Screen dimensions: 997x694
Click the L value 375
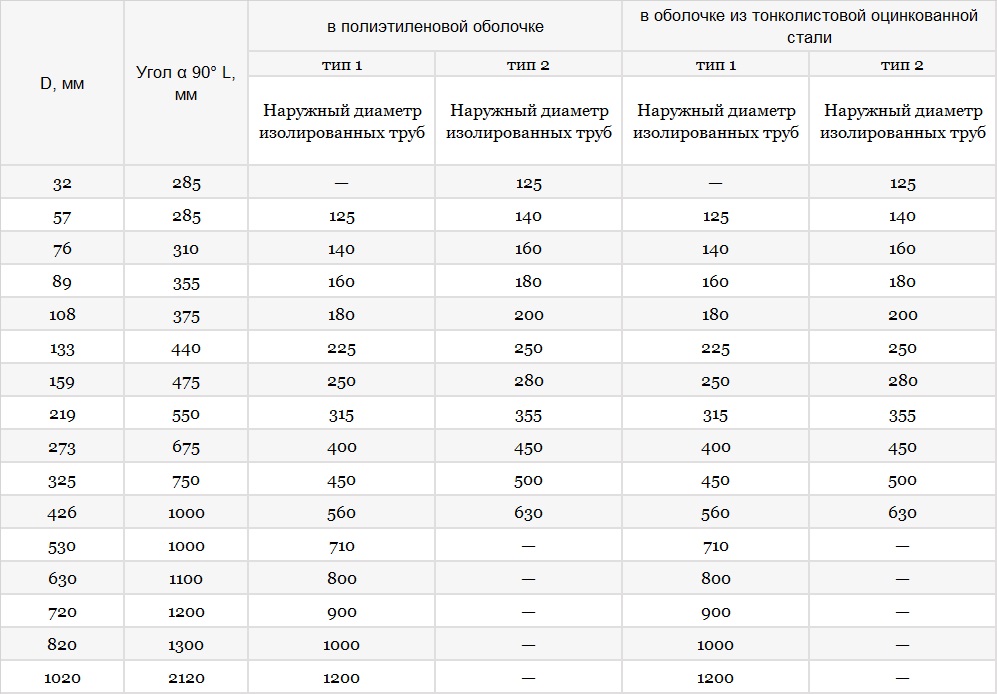tap(186, 316)
